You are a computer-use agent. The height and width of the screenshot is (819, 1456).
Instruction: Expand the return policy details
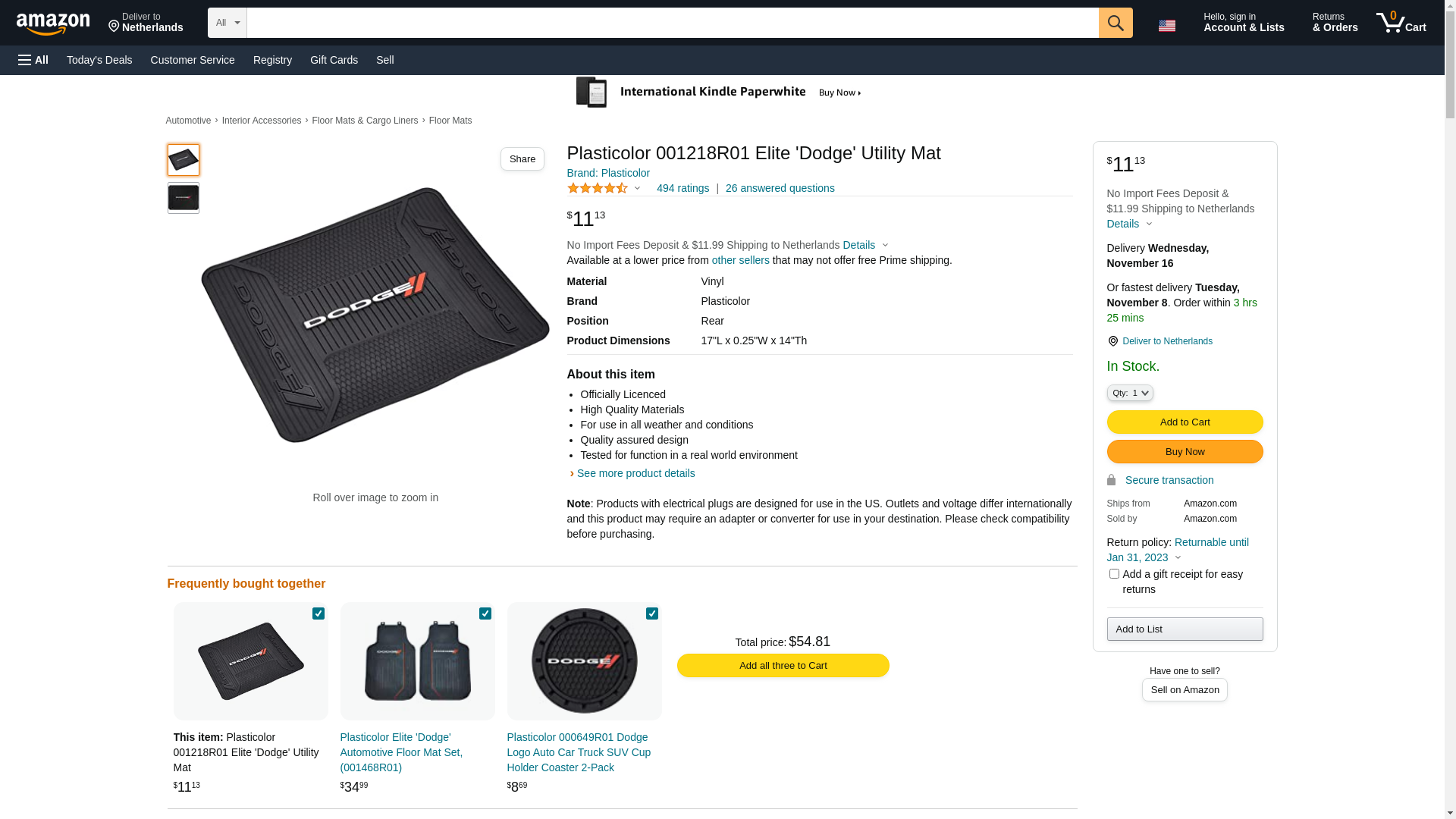click(1178, 558)
